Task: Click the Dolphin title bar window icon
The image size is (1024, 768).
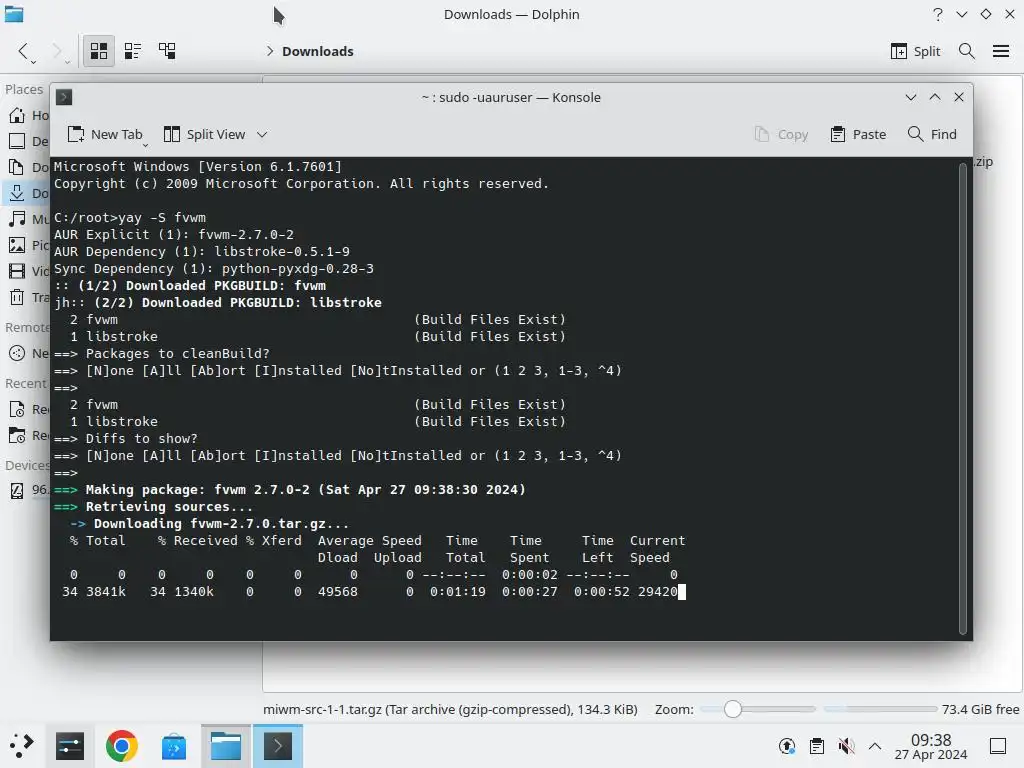Action: 14,14
